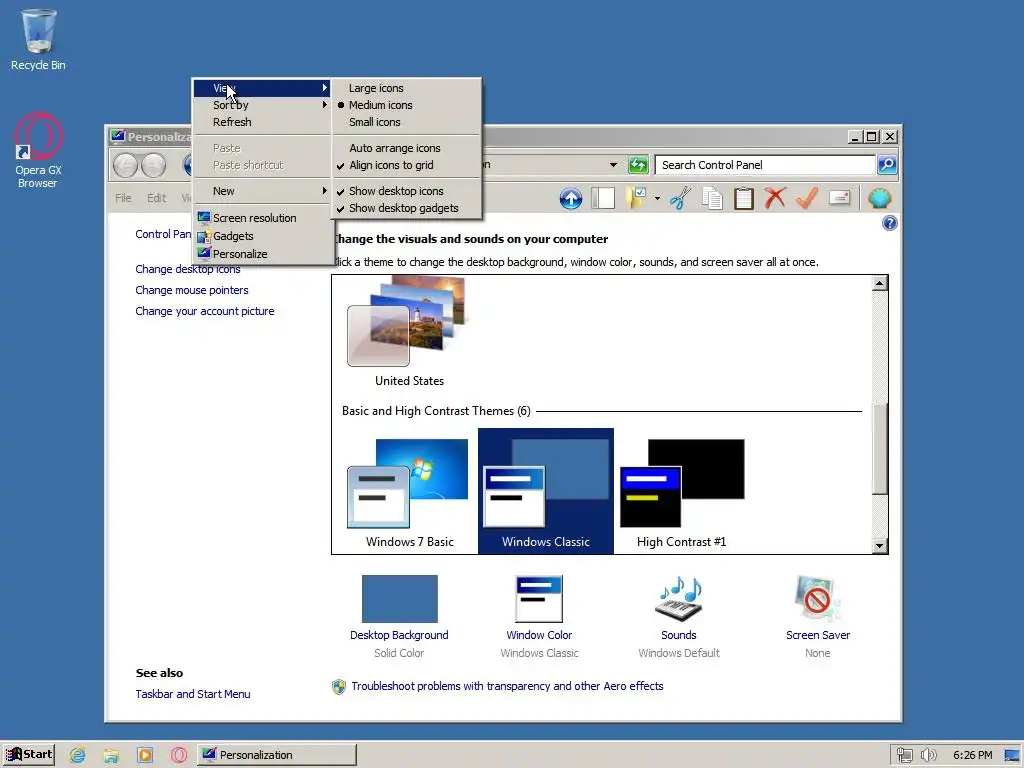Choose Screen resolution from context menu
The width and height of the screenshot is (1024, 768).
[262, 217]
